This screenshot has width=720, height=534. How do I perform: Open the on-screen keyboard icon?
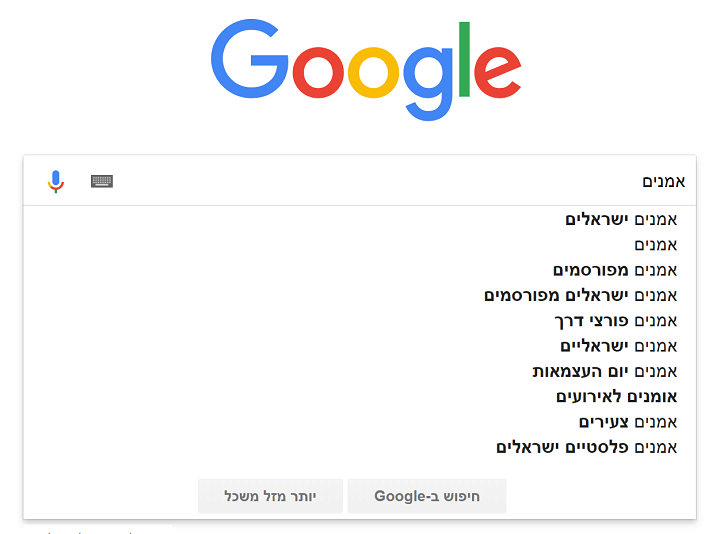click(102, 181)
